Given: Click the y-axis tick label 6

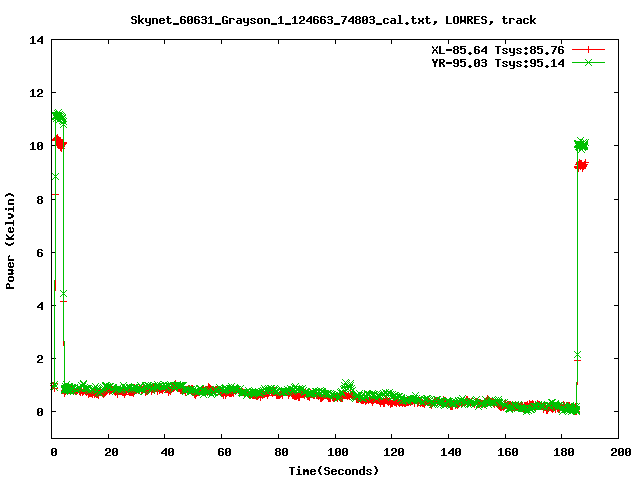Looking at the screenshot, I should tap(40, 253).
